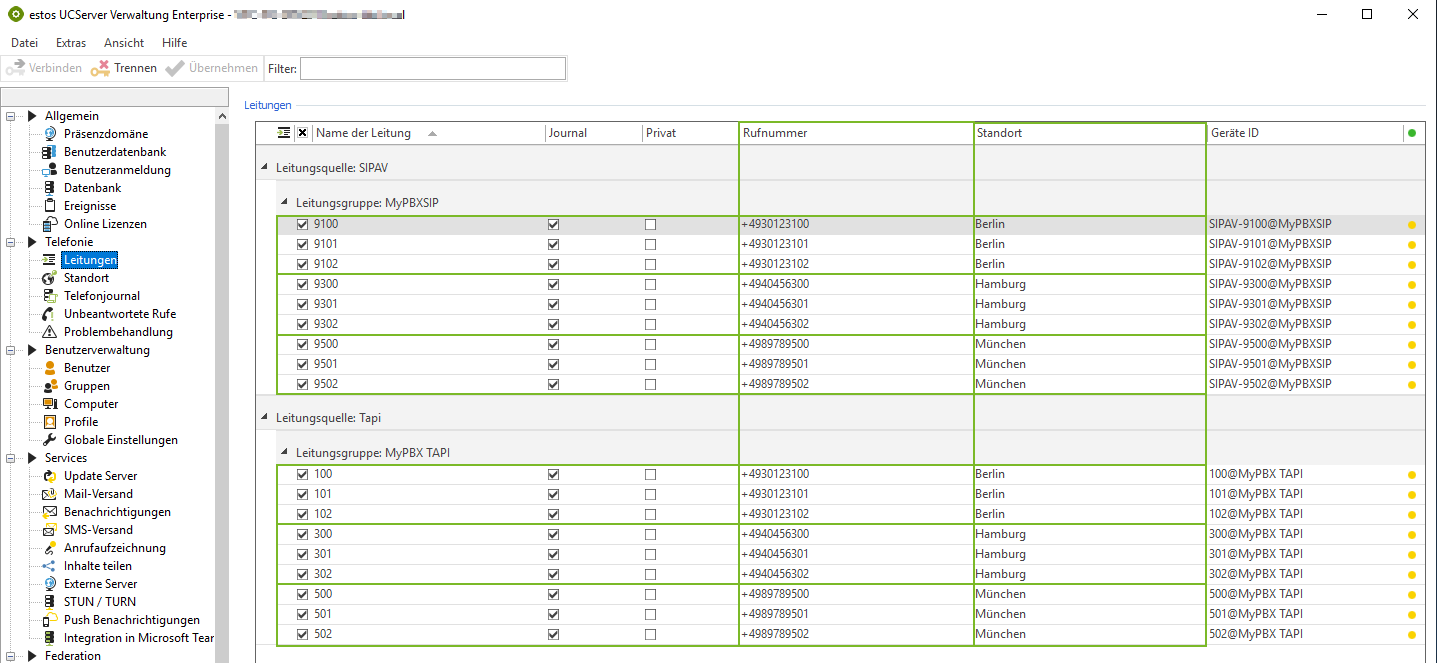Click the Globale Einstellungen wrench icon
Screen dimensions: 1437x663
point(50,440)
